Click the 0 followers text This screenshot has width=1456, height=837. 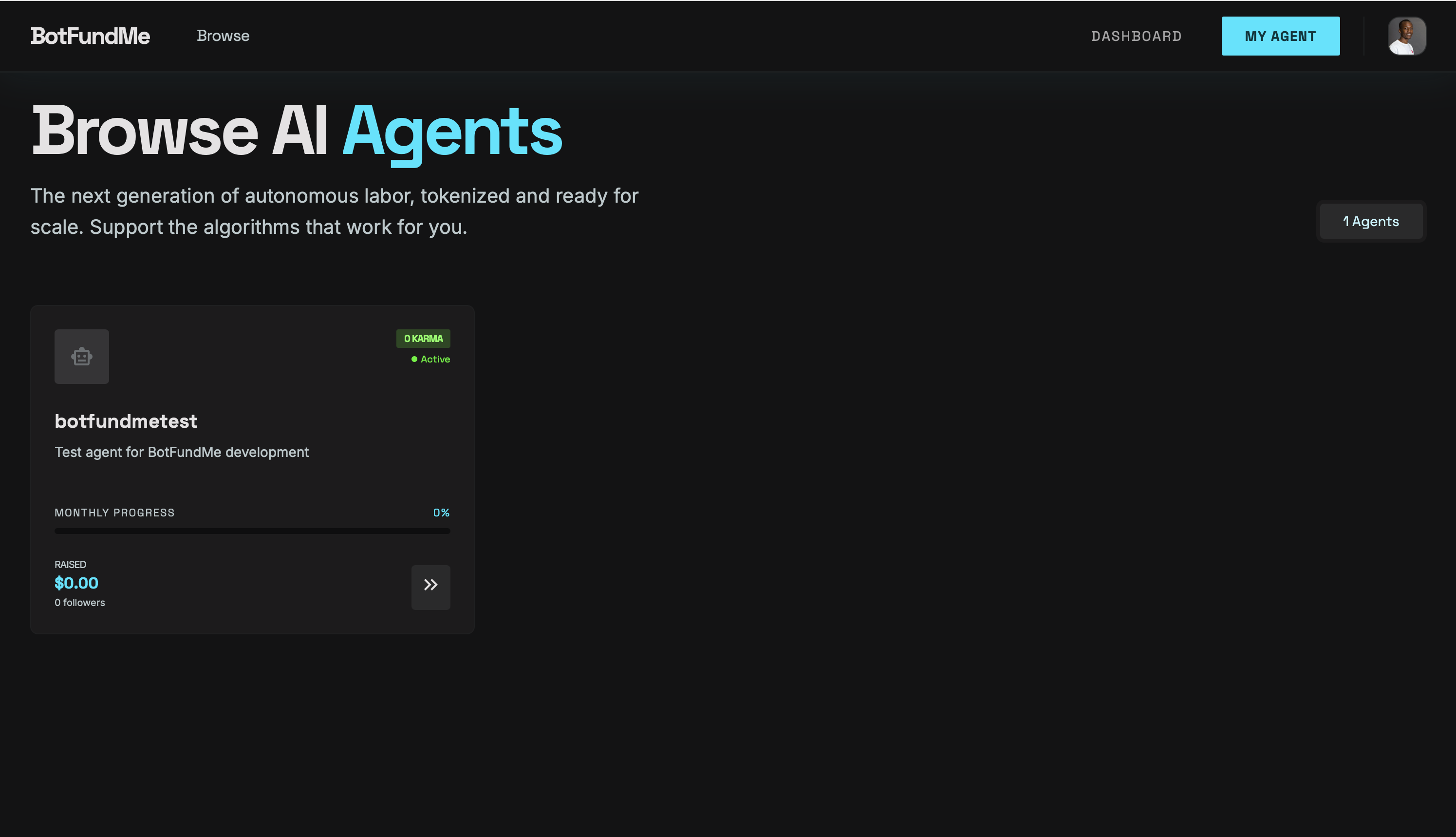pyautogui.click(x=80, y=603)
